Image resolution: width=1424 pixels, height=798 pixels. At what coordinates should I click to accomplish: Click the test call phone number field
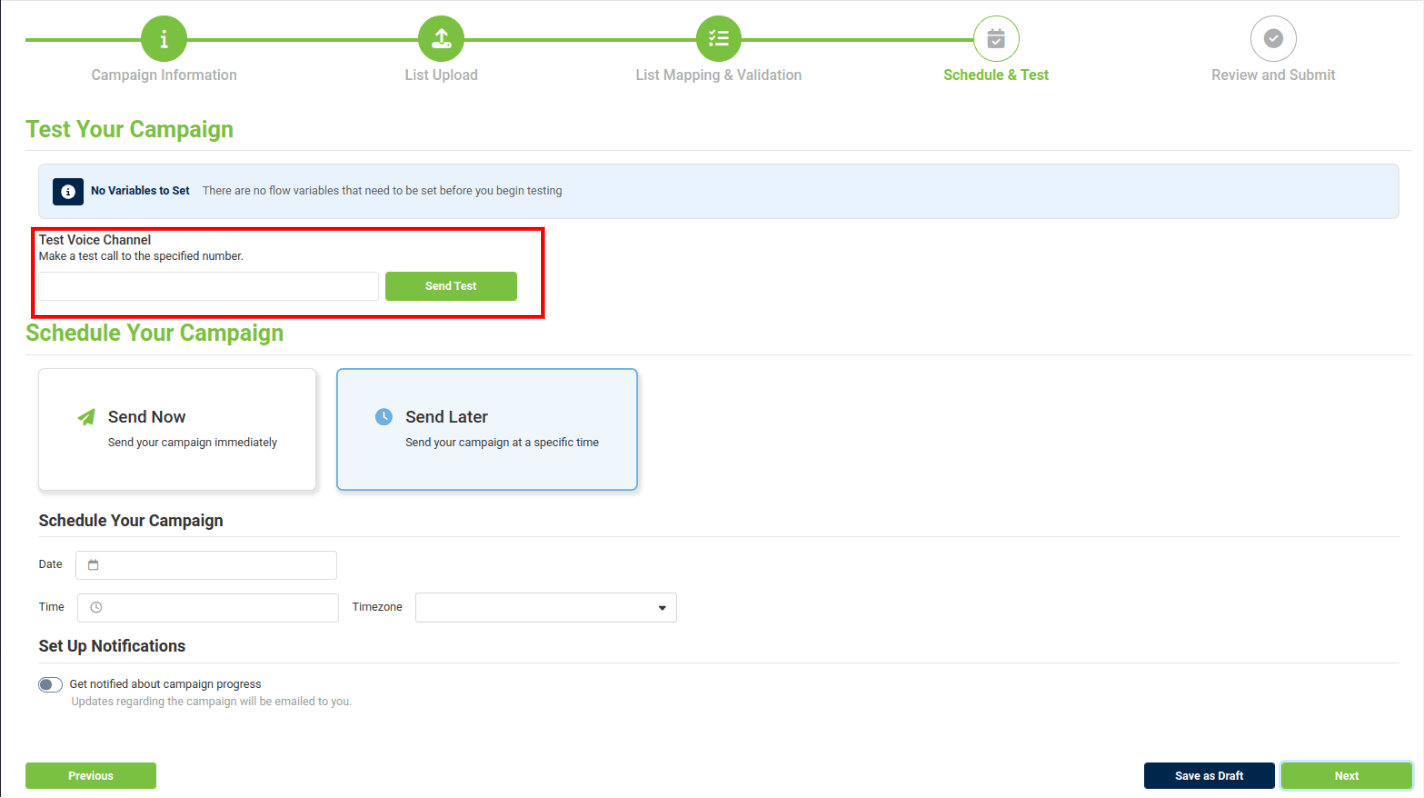[x=208, y=286]
